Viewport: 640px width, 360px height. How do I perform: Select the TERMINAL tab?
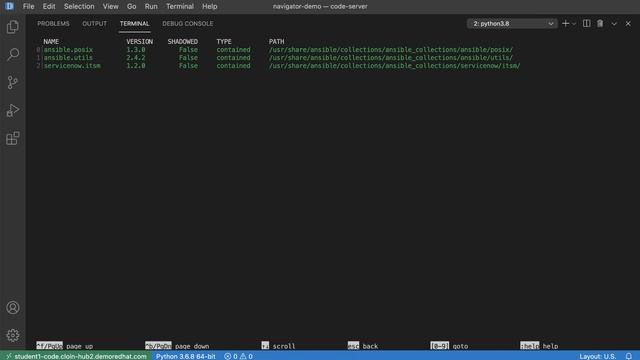(x=134, y=24)
